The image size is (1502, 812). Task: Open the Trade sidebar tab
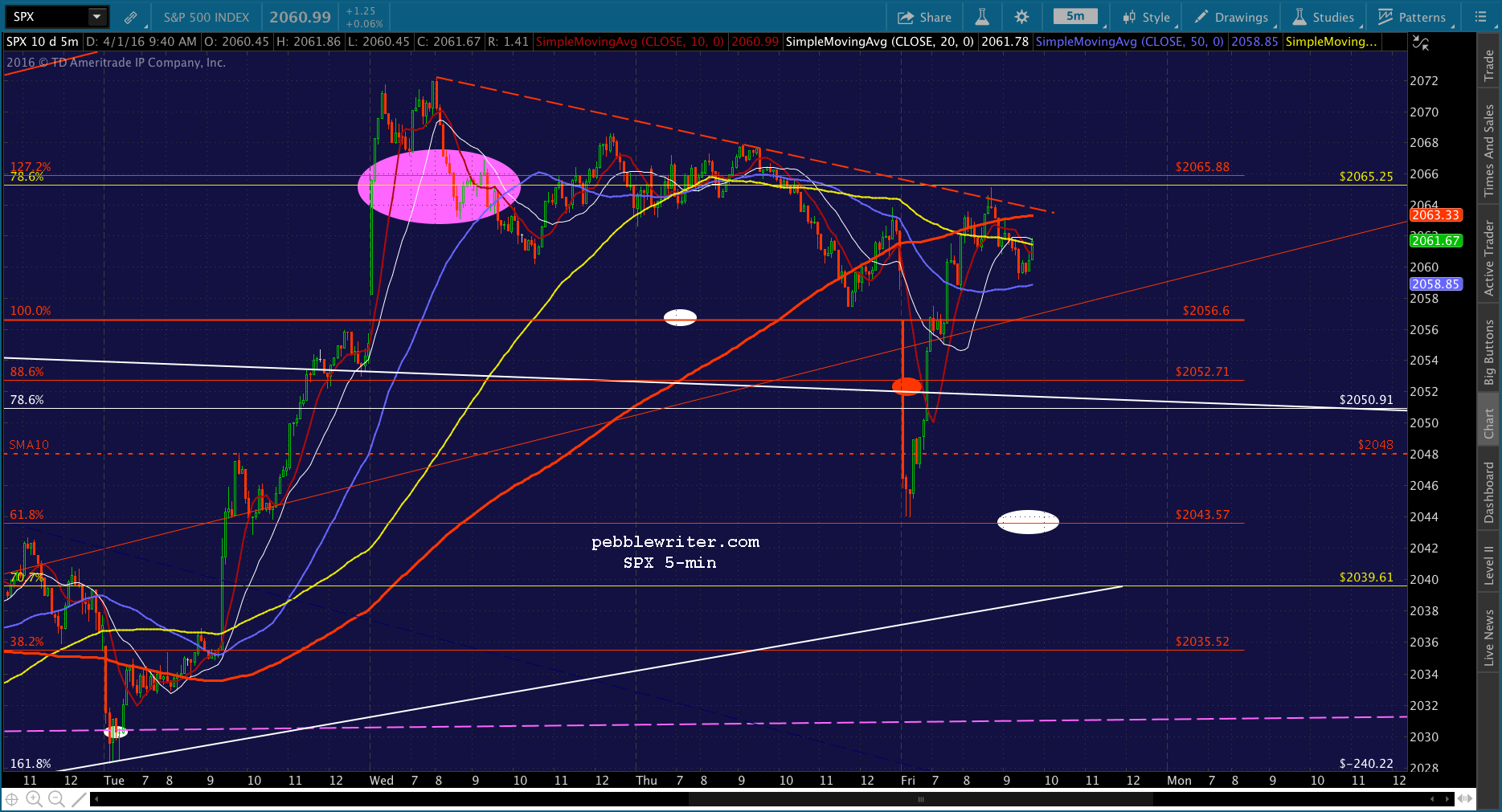1489,65
